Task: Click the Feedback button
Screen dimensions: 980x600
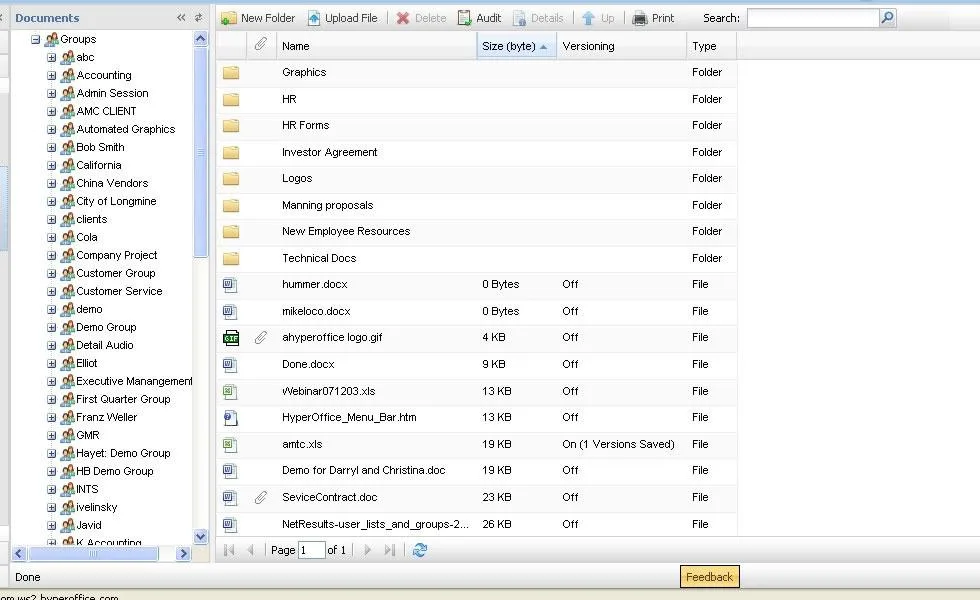Action: pos(709,577)
